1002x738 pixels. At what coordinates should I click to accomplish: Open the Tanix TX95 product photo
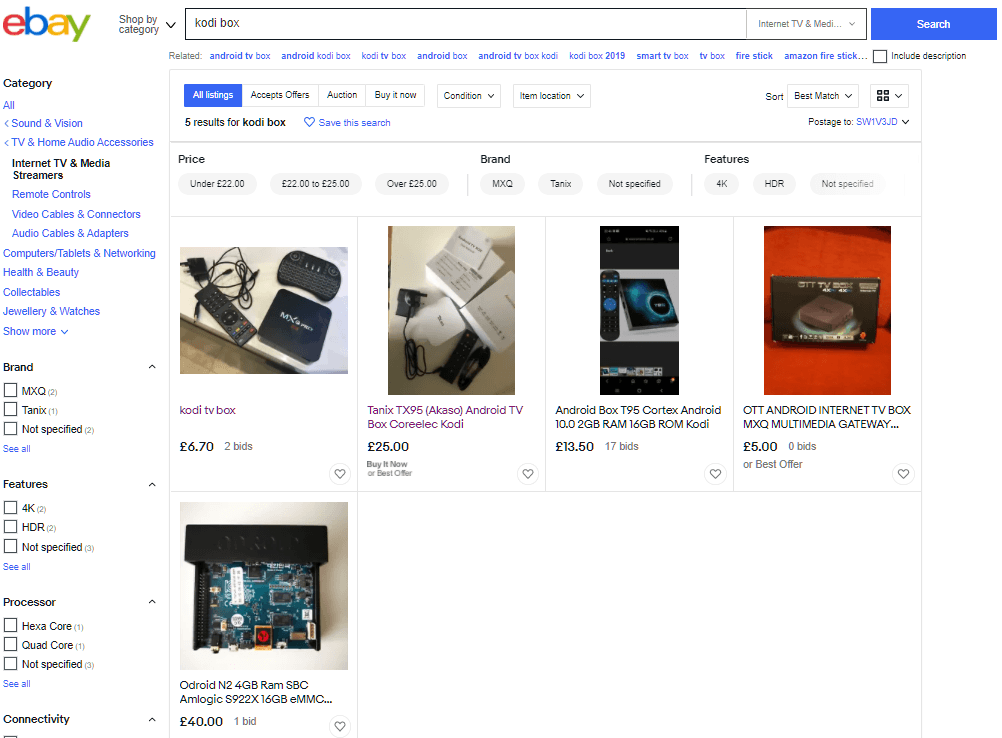coord(451,311)
